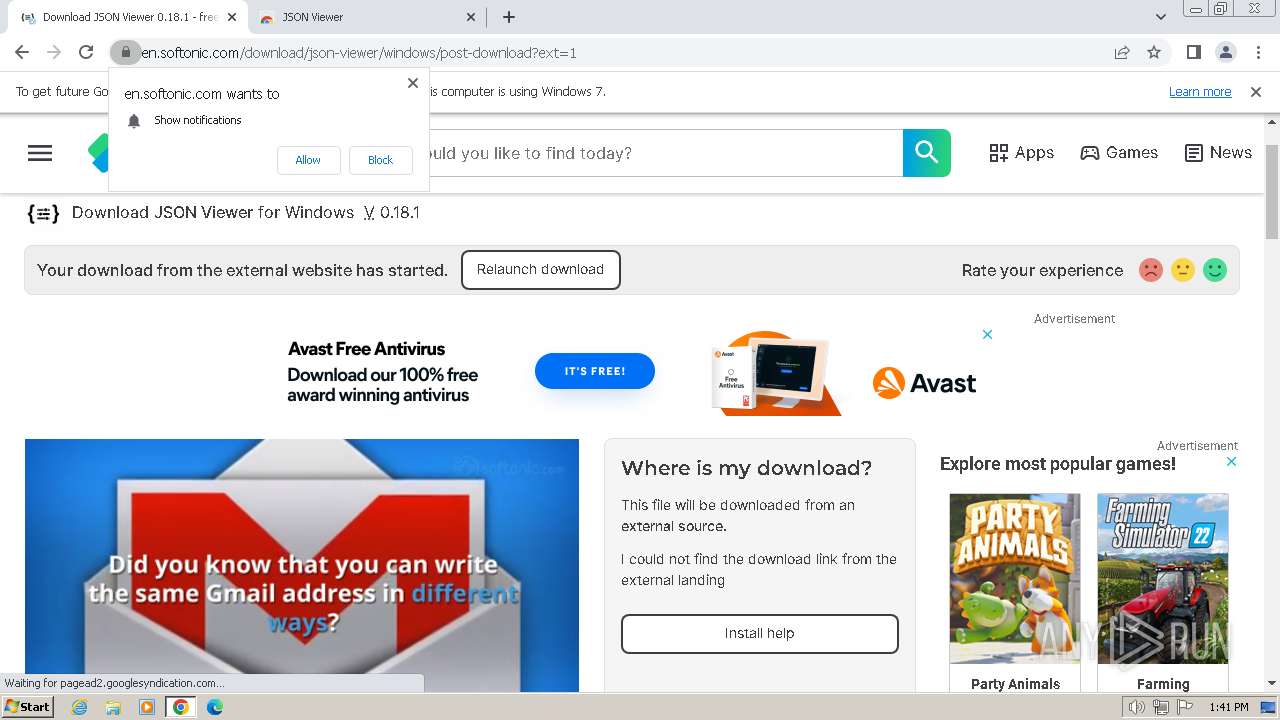Rate experience with green happy face
This screenshot has height=720, width=1280.
(x=1215, y=270)
